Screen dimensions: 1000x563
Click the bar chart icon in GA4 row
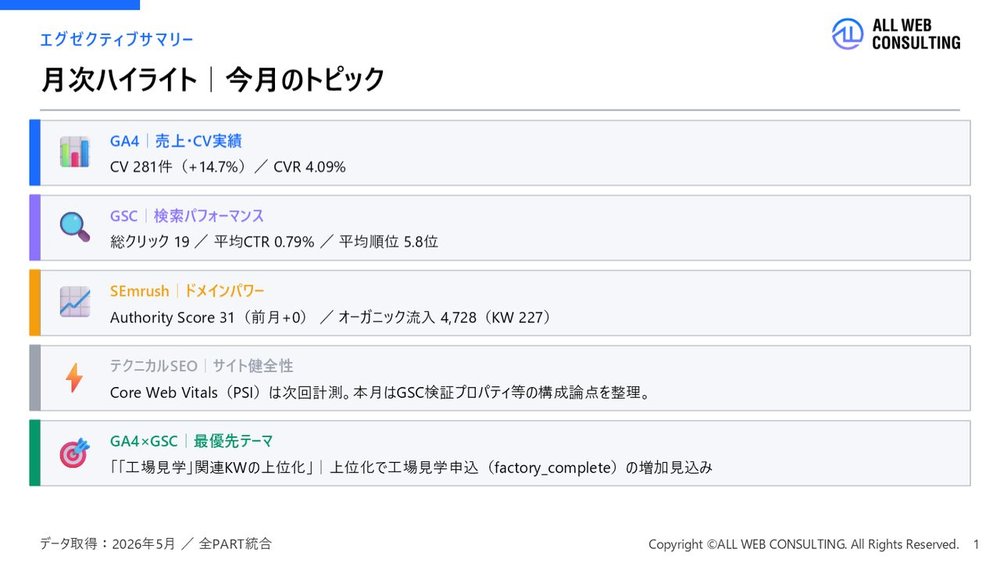75,152
